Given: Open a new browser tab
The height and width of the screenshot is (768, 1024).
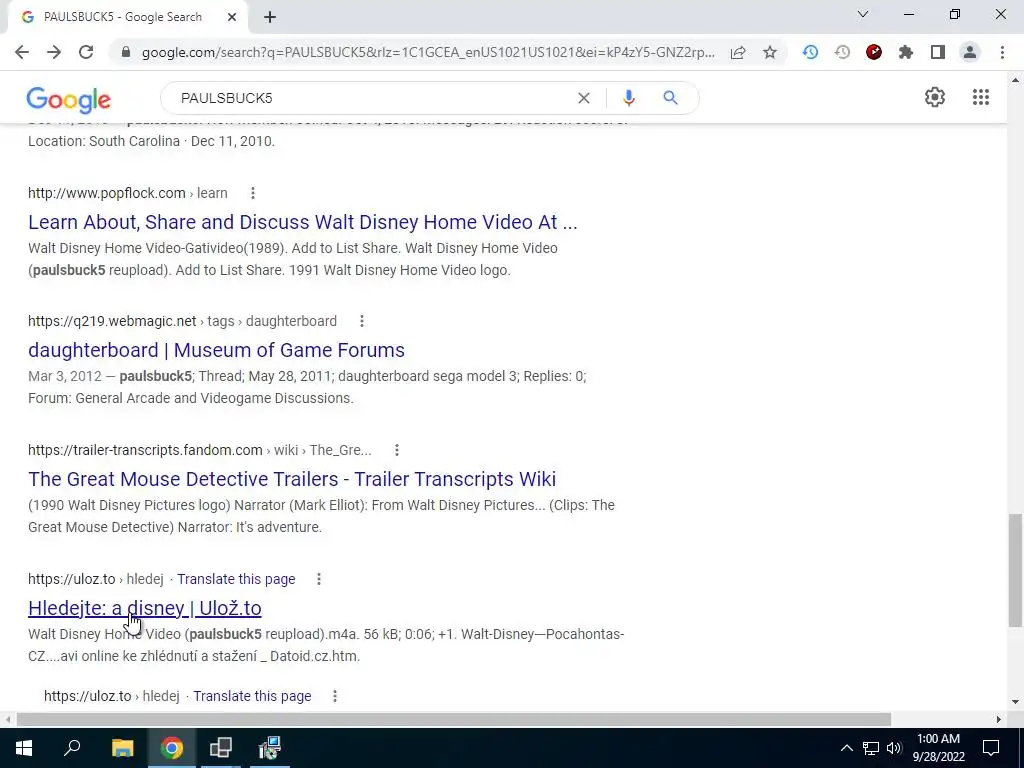Looking at the screenshot, I should coord(270,17).
